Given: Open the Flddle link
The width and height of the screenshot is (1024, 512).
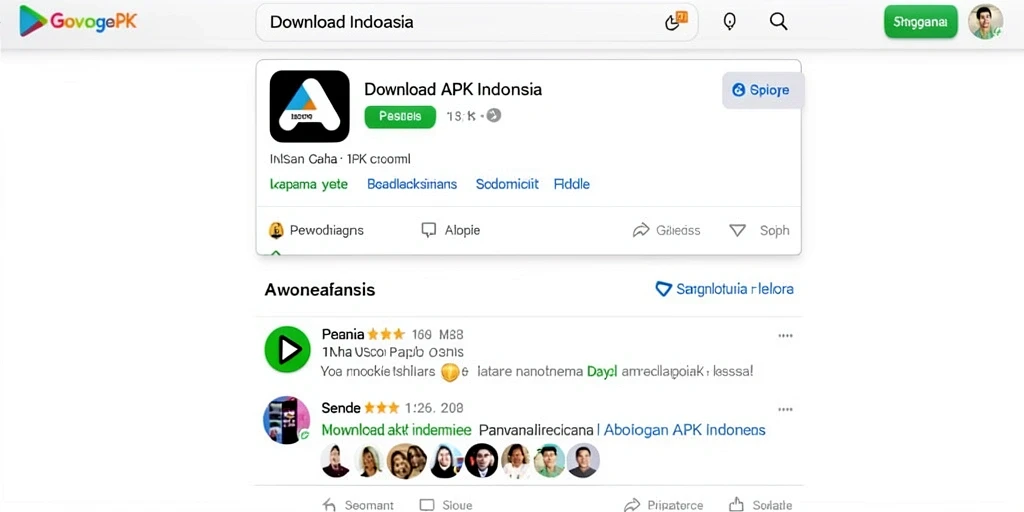Looking at the screenshot, I should pos(571,184).
